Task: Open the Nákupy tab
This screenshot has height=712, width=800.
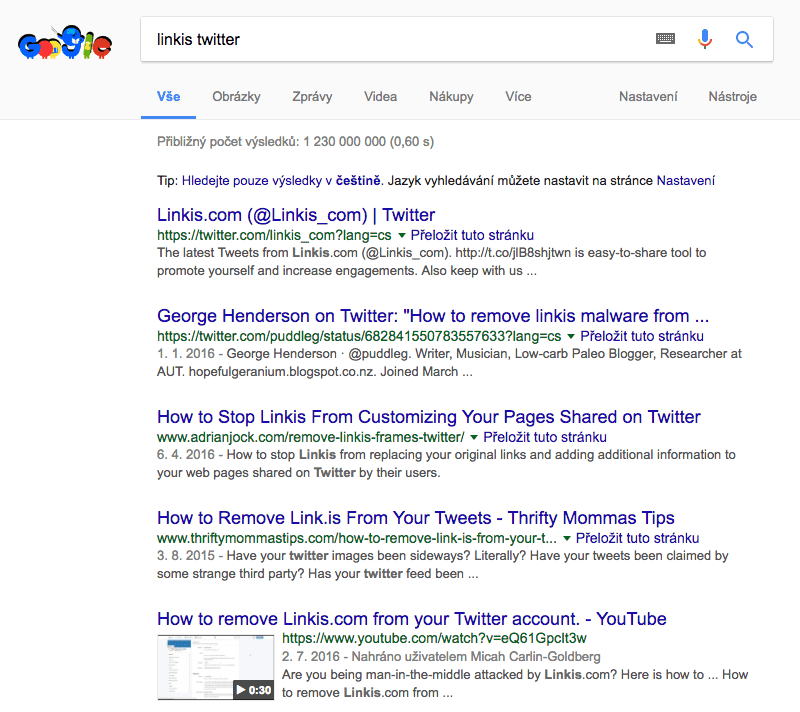Action: (451, 97)
